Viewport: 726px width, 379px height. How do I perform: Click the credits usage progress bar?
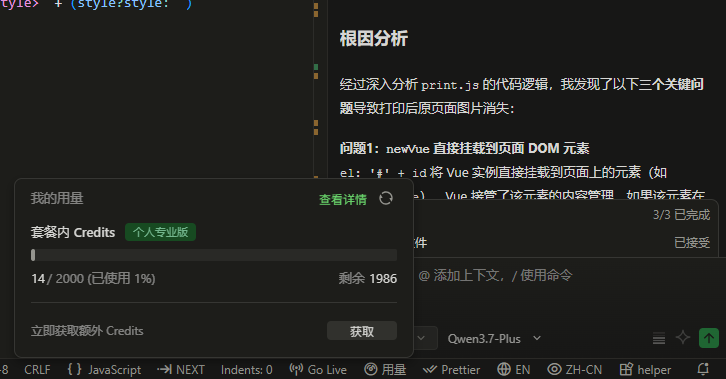(x=214, y=255)
